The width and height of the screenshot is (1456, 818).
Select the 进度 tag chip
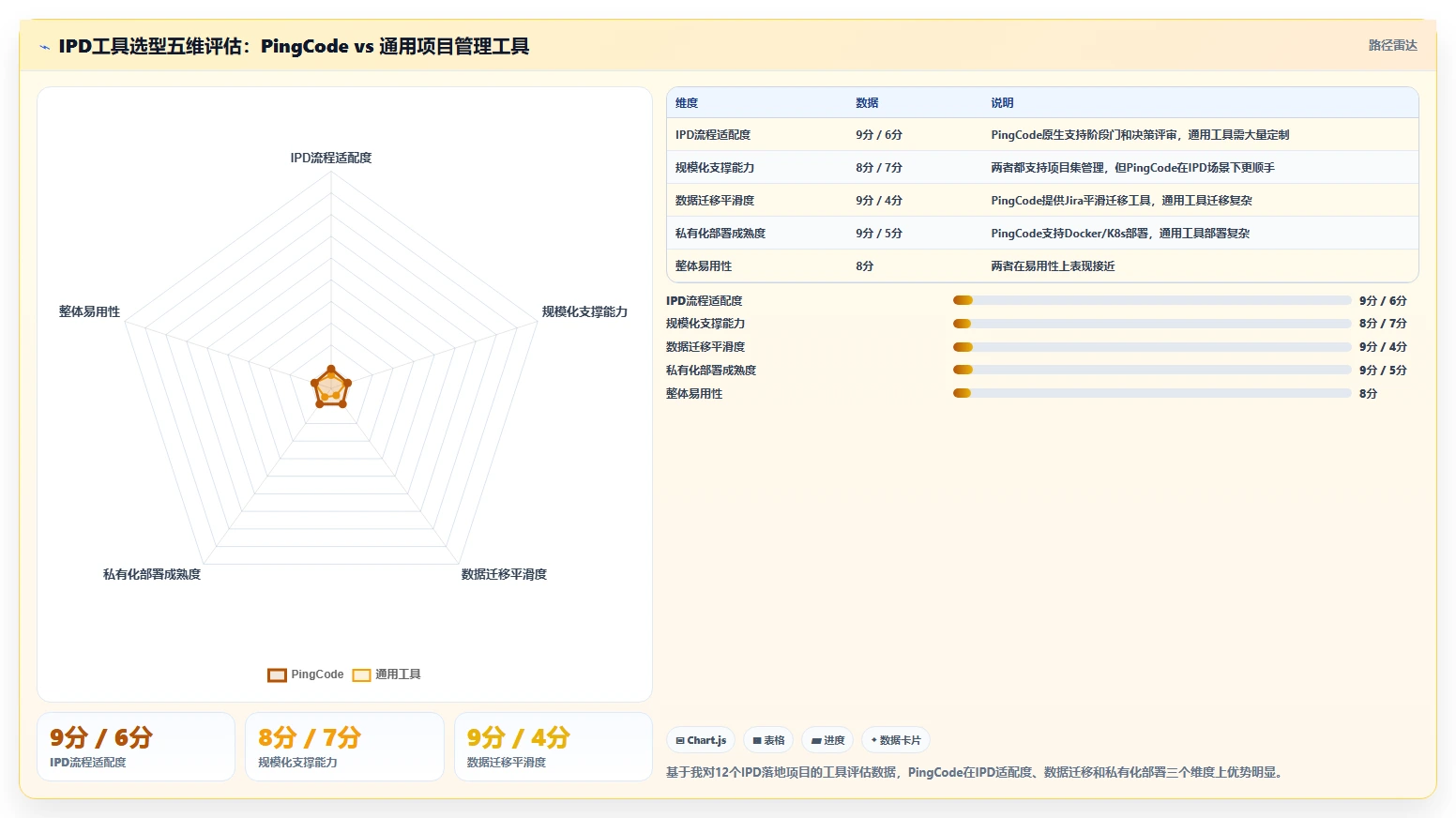pos(827,740)
